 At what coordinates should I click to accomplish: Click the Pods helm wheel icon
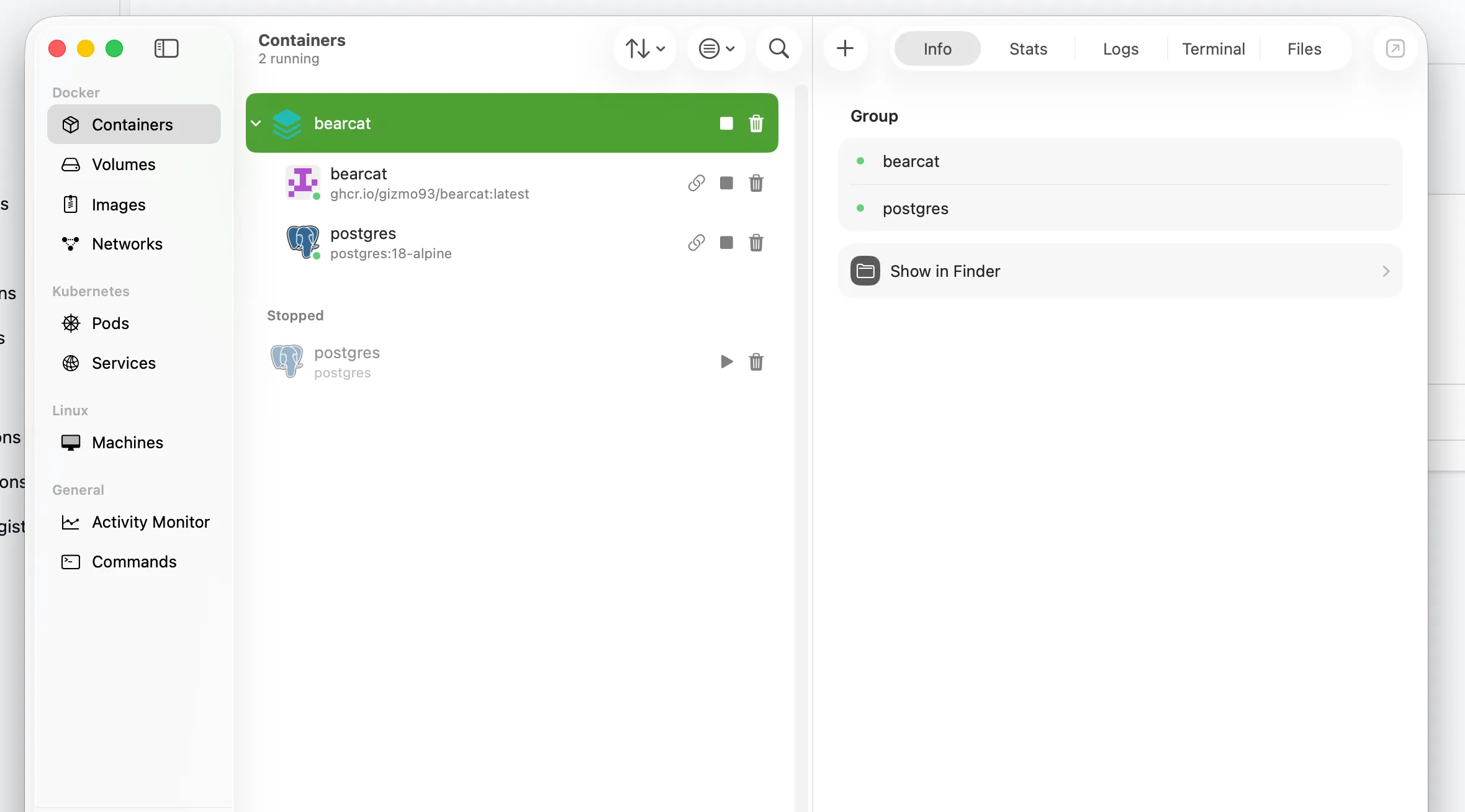pyautogui.click(x=71, y=323)
